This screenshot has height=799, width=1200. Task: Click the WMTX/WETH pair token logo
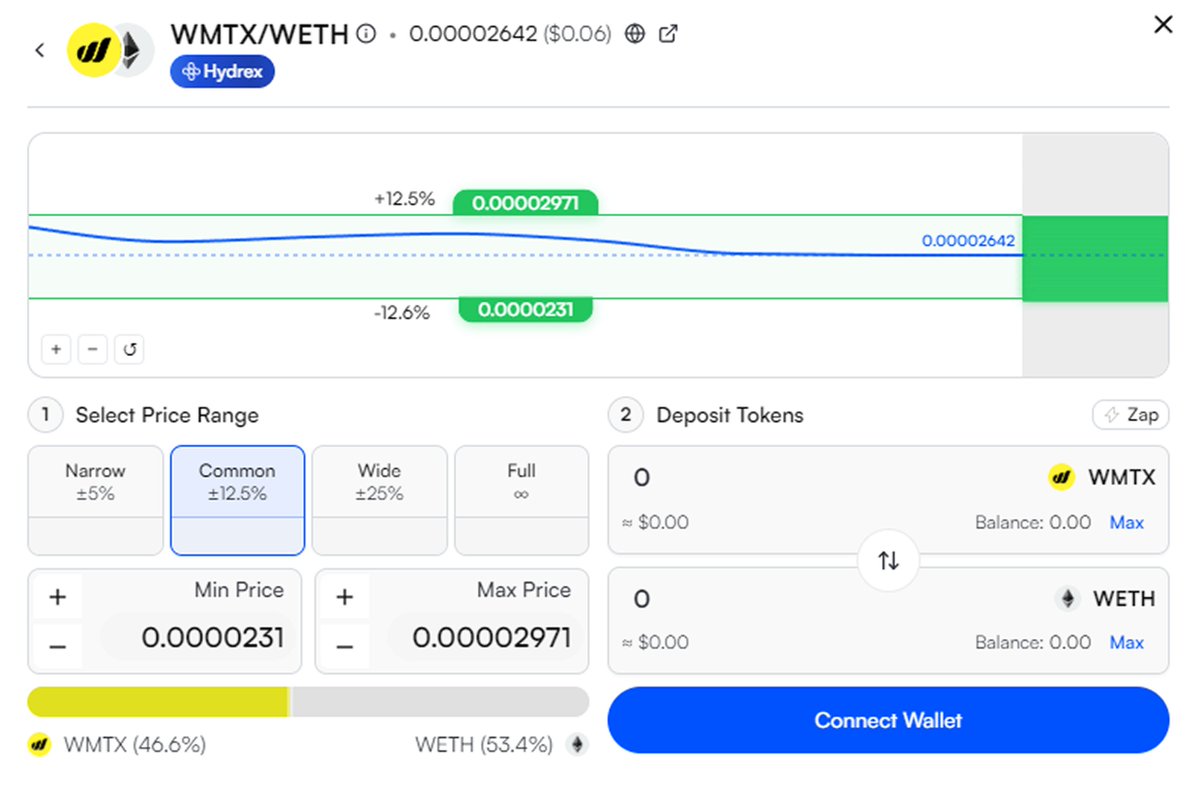tap(110, 50)
